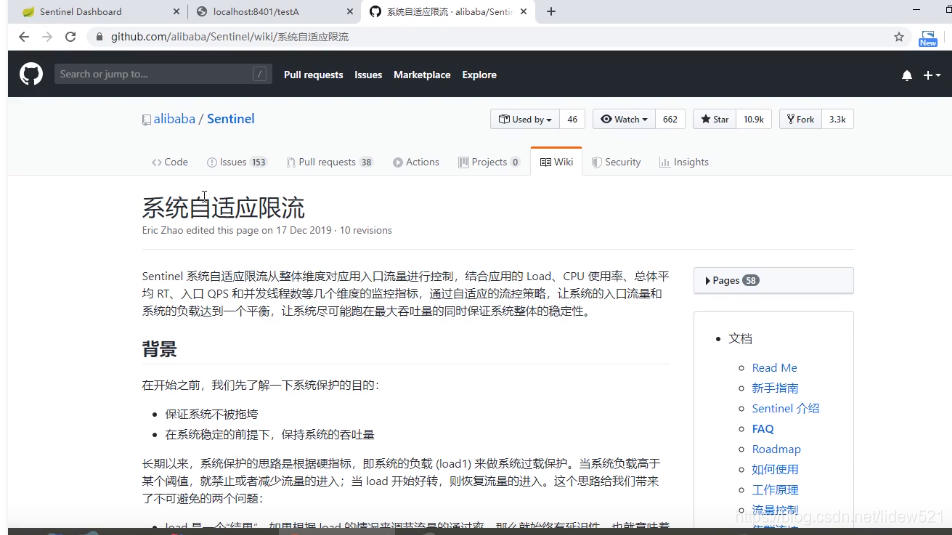Switch to localhost:8401/testA tab
Image resolution: width=952 pixels, height=535 pixels.
tap(275, 12)
